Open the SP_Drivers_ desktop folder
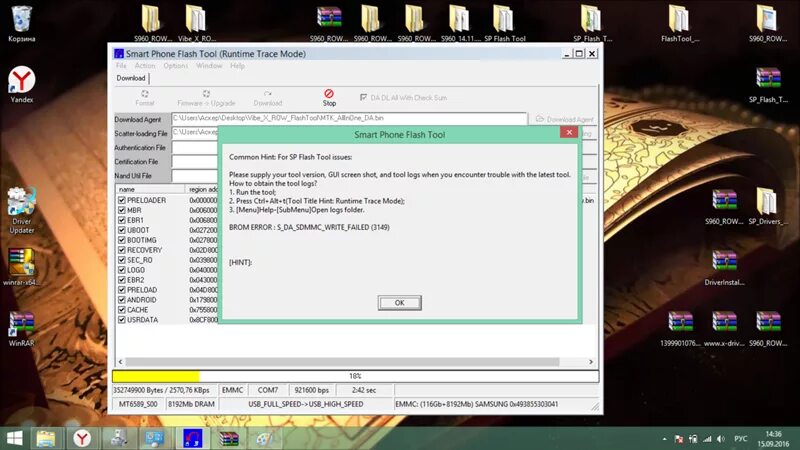The width and height of the screenshot is (800, 450). pyautogui.click(x=767, y=206)
